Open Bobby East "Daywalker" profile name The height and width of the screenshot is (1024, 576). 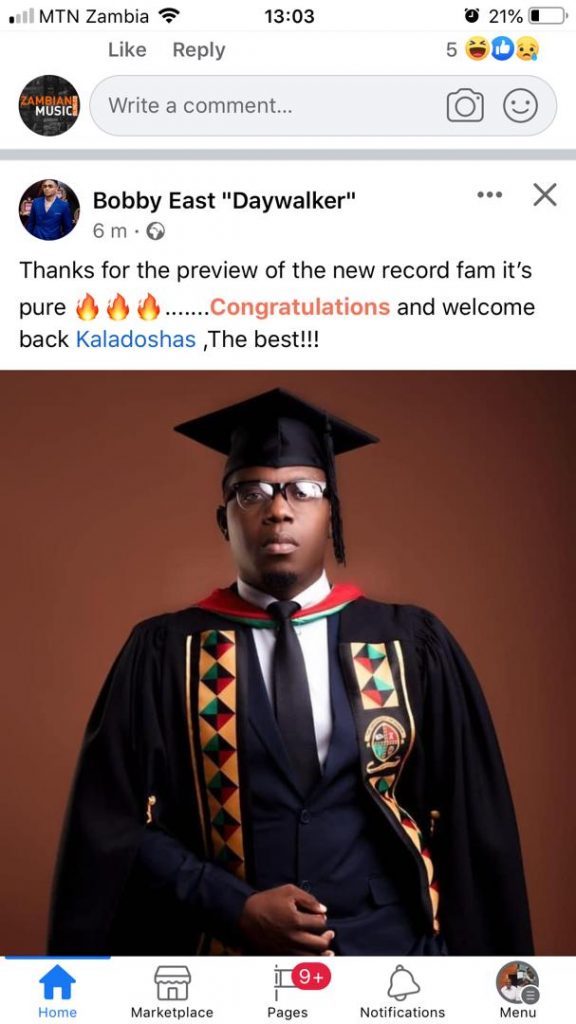tap(224, 200)
